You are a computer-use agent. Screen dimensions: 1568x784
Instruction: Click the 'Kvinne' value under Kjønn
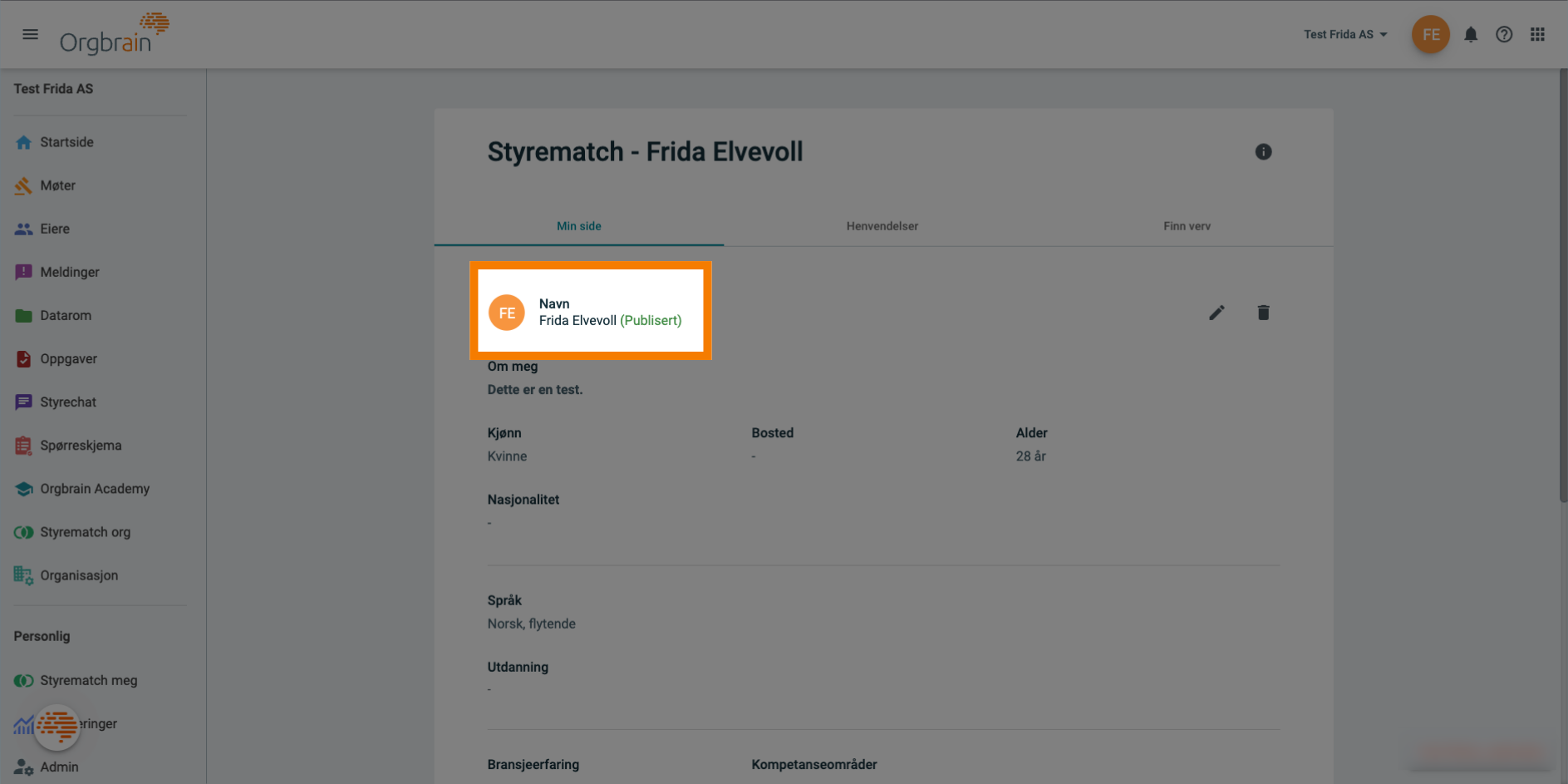[507, 456]
